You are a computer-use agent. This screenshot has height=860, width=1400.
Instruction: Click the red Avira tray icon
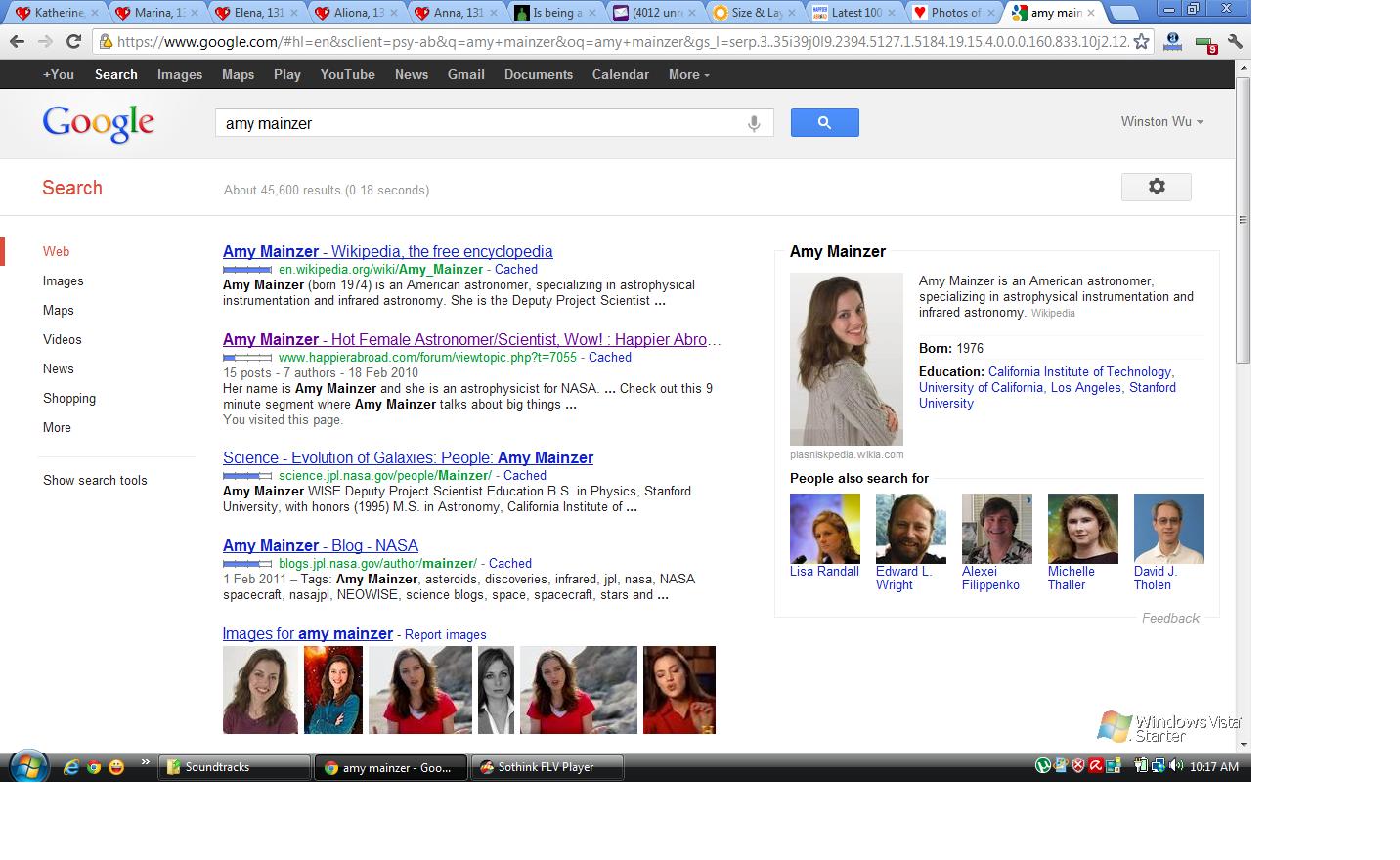point(1096,766)
